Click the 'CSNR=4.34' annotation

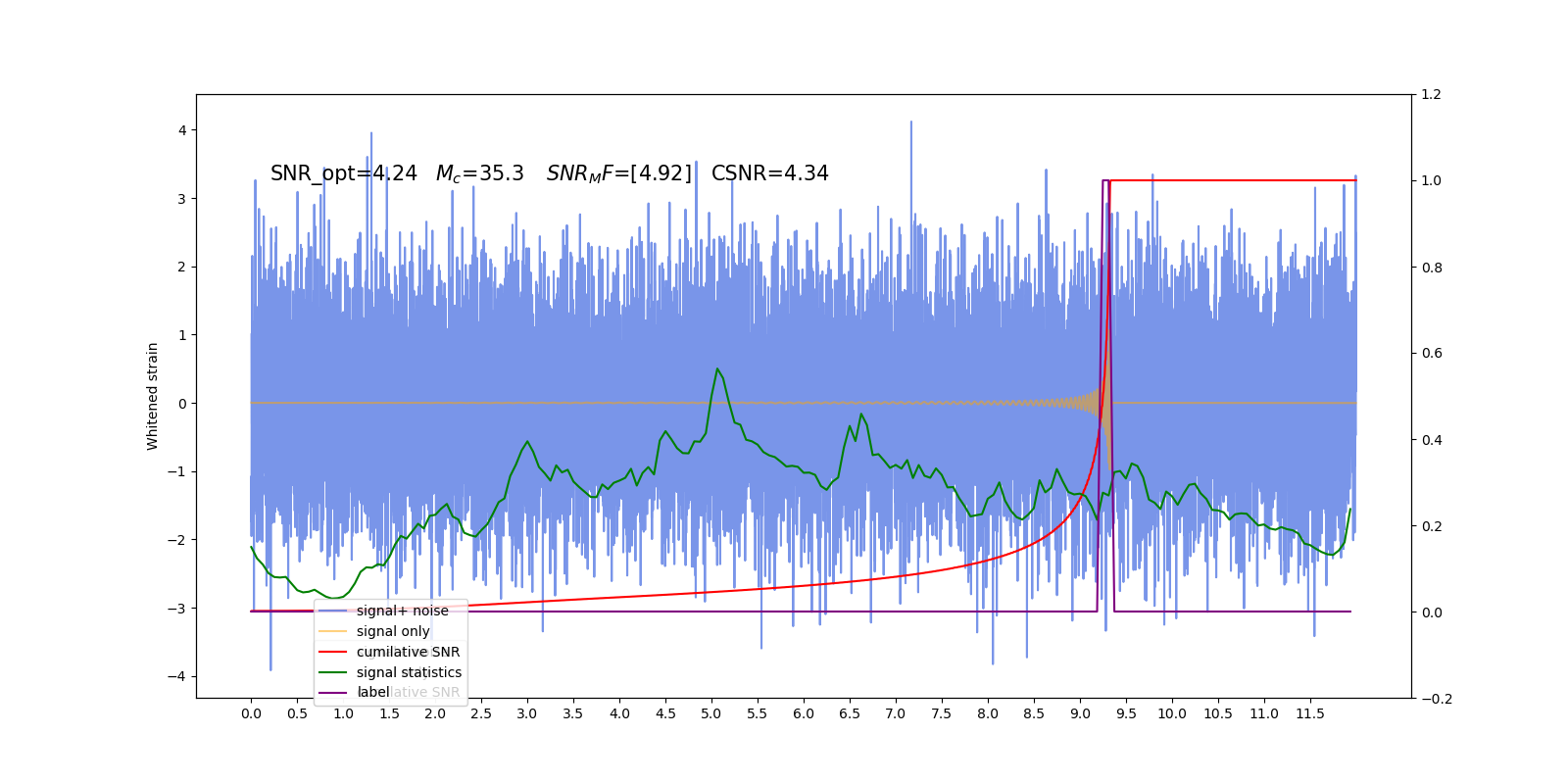pyautogui.click(x=770, y=173)
